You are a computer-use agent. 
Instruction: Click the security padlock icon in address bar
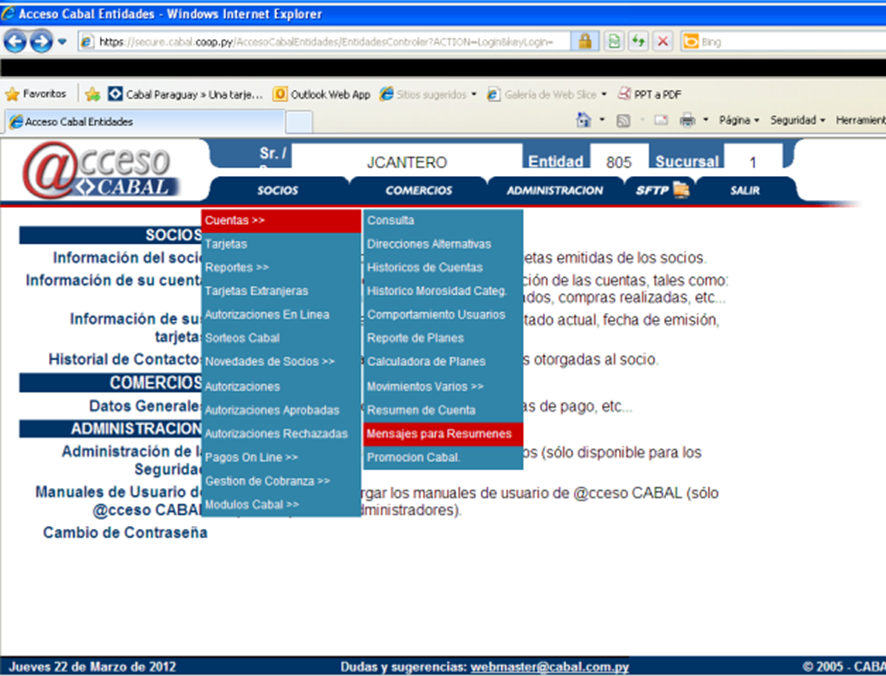585,41
